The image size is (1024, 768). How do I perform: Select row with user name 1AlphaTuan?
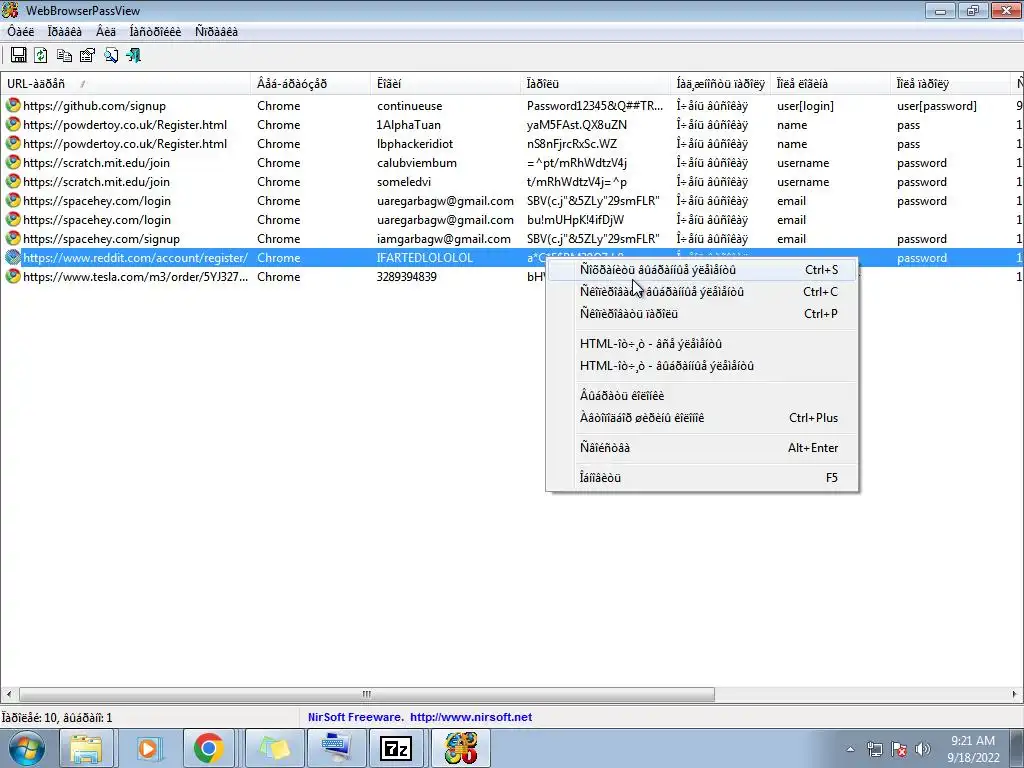click(x=512, y=125)
